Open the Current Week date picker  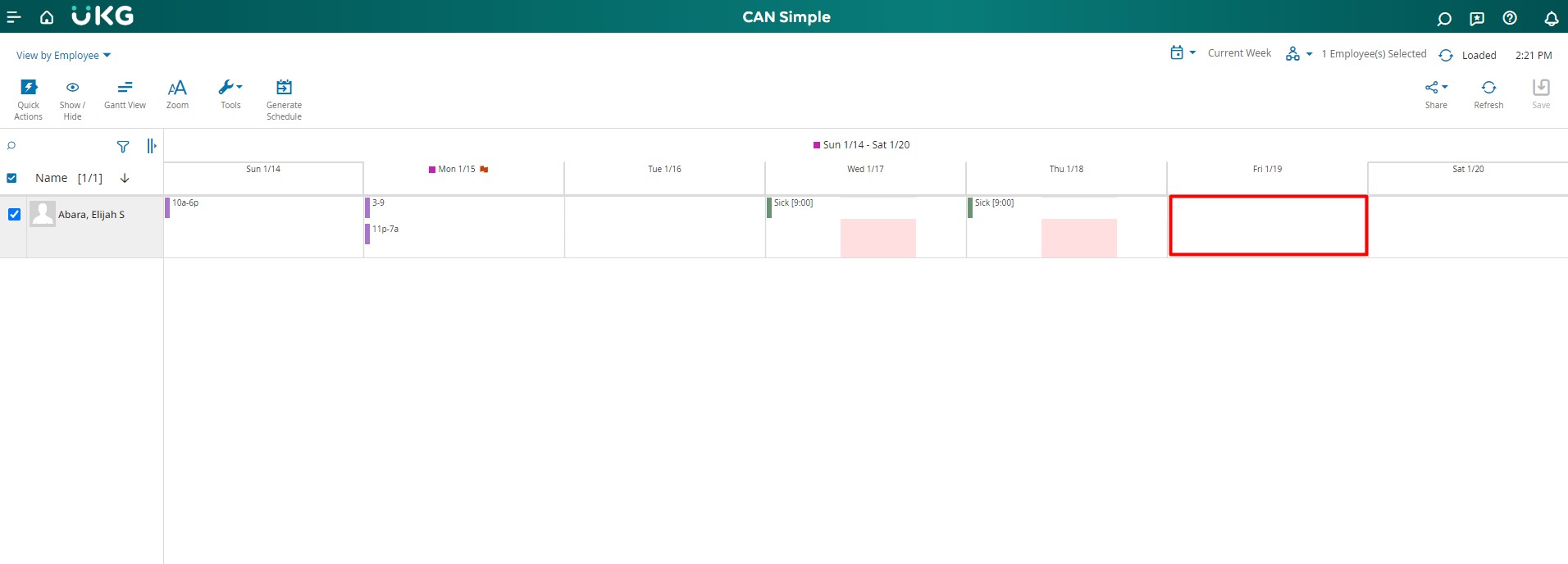coord(1182,53)
